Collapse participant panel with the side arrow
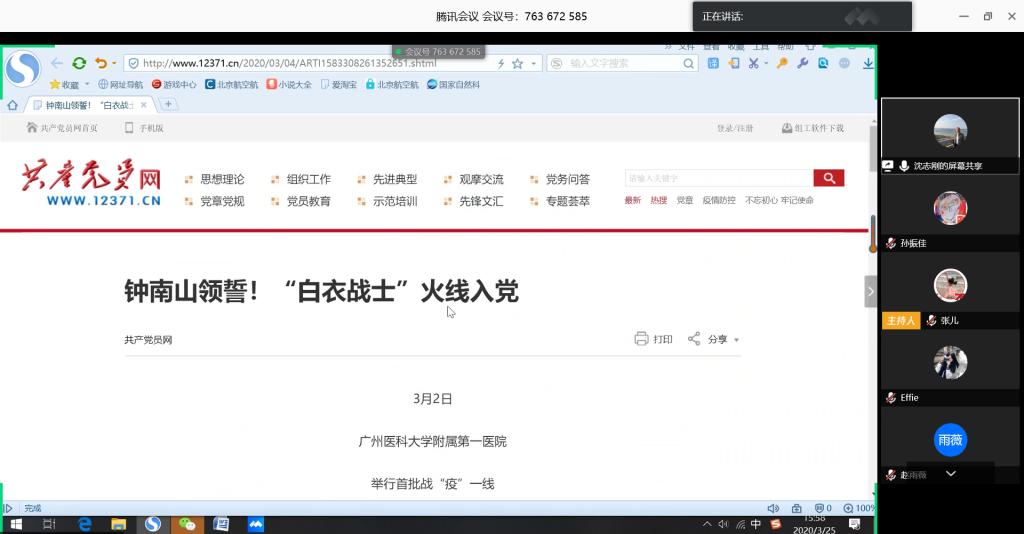The height and width of the screenshot is (534, 1024). (870, 291)
